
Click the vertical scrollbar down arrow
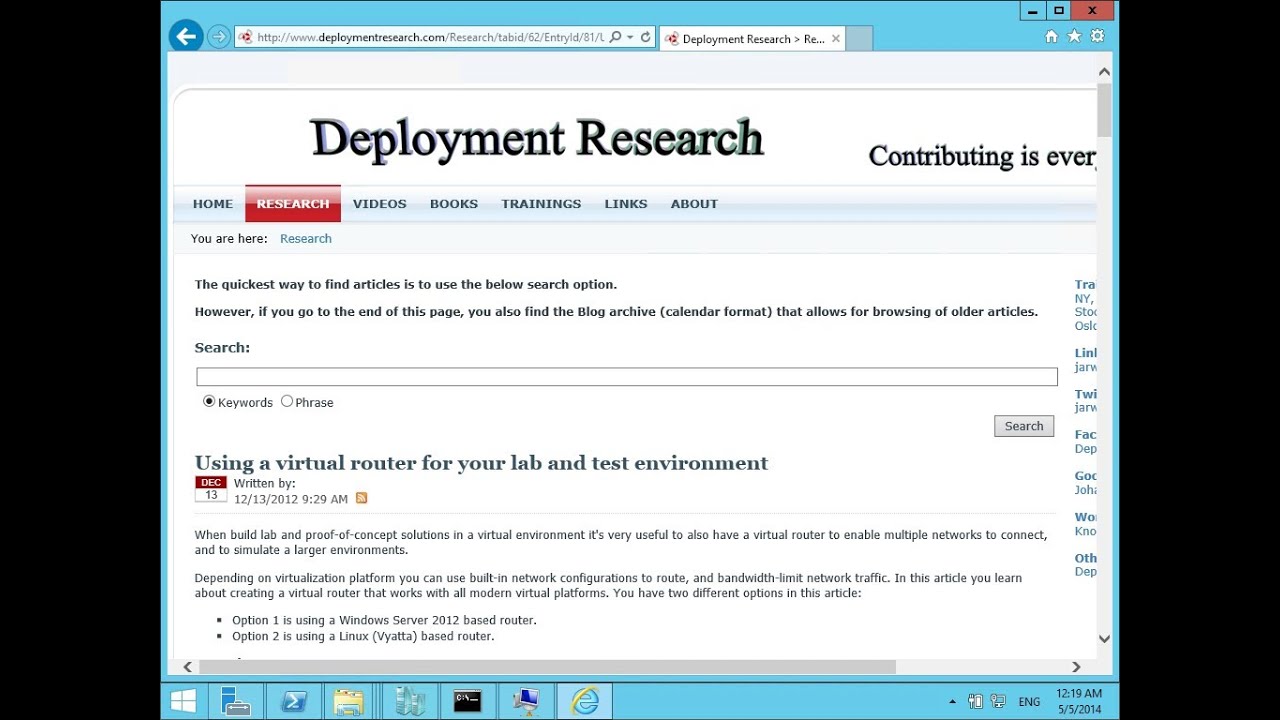tap(1104, 638)
